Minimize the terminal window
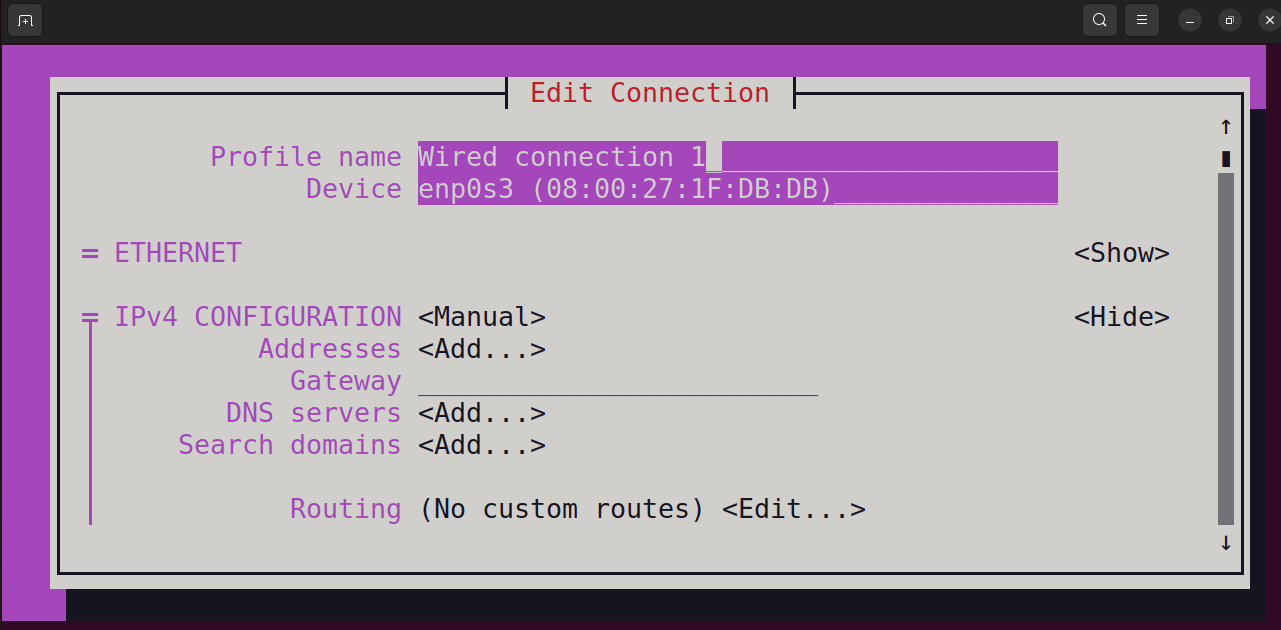This screenshot has height=630, width=1281. [x=1190, y=21]
